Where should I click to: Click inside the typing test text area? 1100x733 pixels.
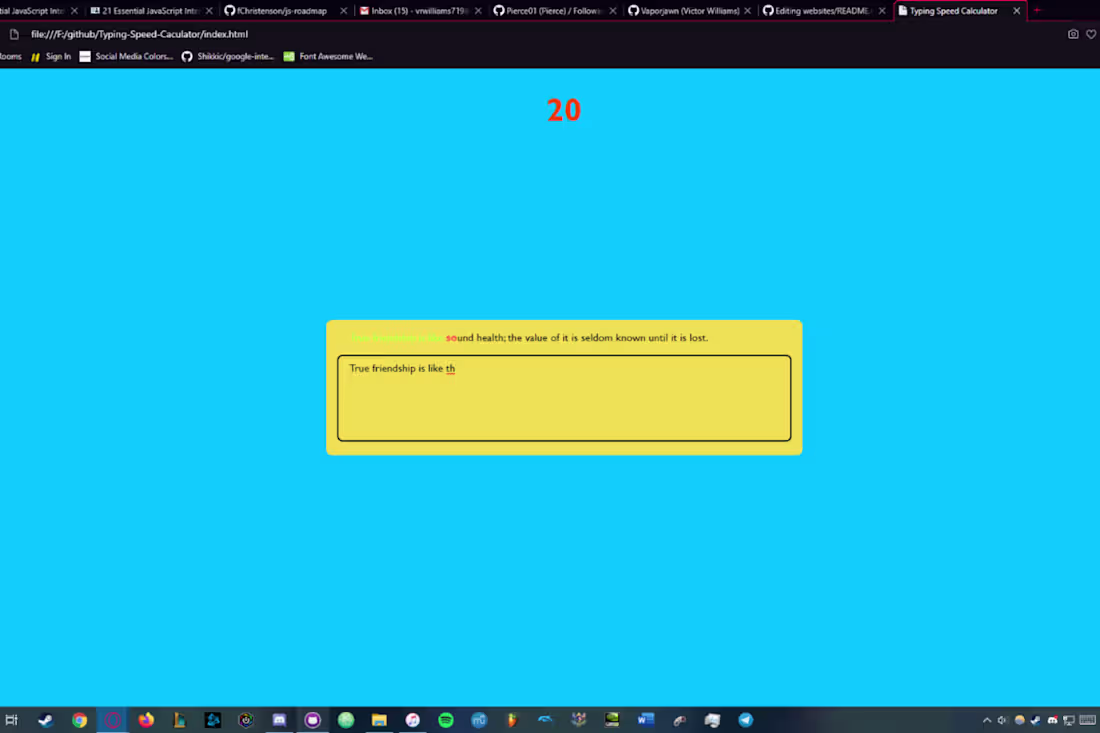(x=564, y=398)
